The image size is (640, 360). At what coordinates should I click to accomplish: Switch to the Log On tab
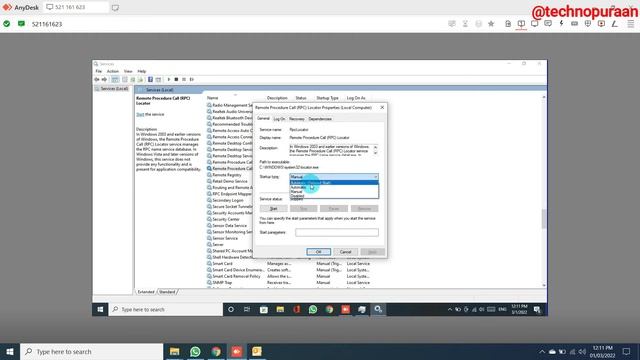click(x=279, y=119)
